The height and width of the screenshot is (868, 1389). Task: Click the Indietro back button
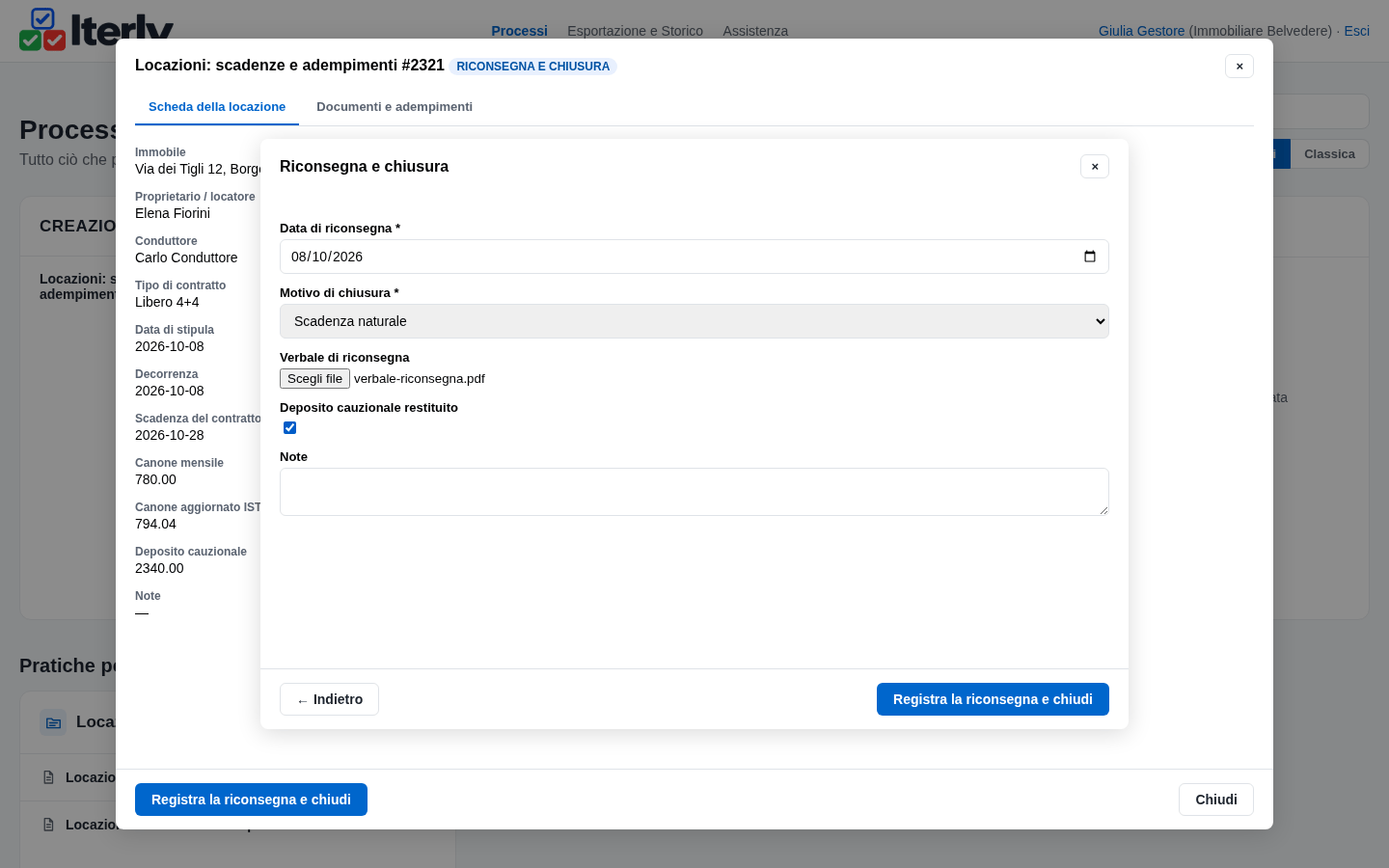(x=329, y=699)
